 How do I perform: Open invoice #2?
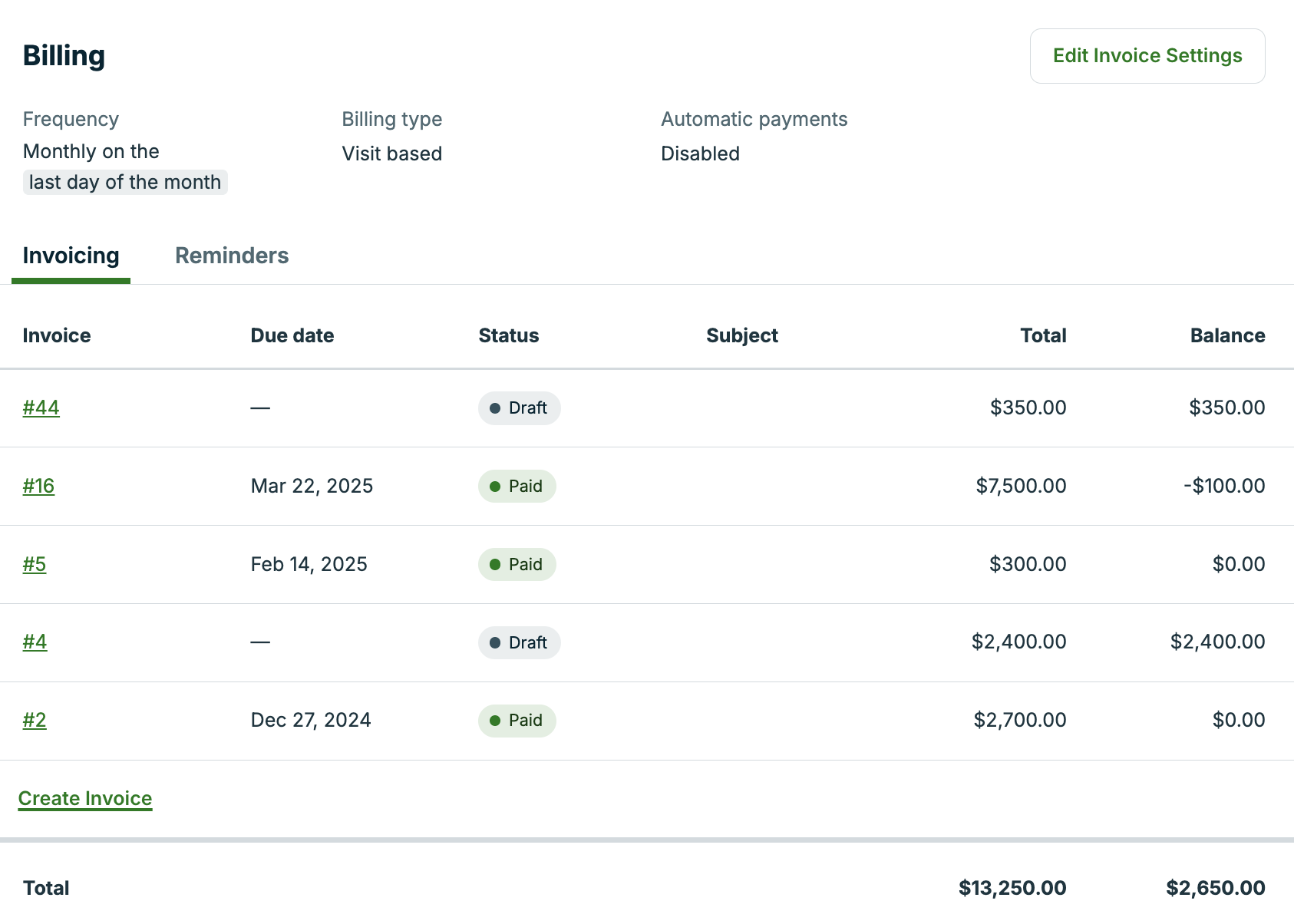tap(35, 721)
